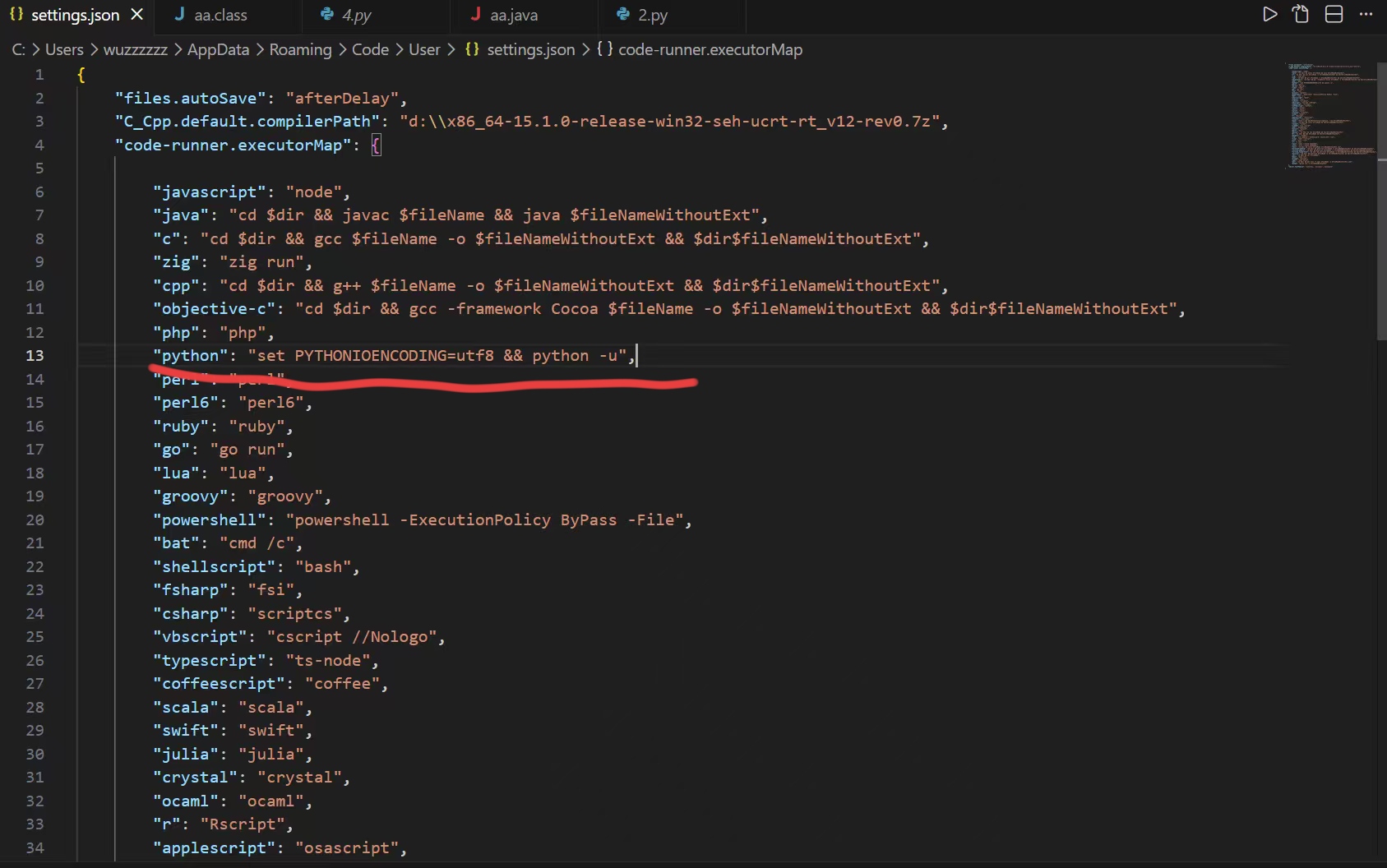Split the editor with the layout icon
This screenshot has width=1387, height=868.
click(1334, 14)
